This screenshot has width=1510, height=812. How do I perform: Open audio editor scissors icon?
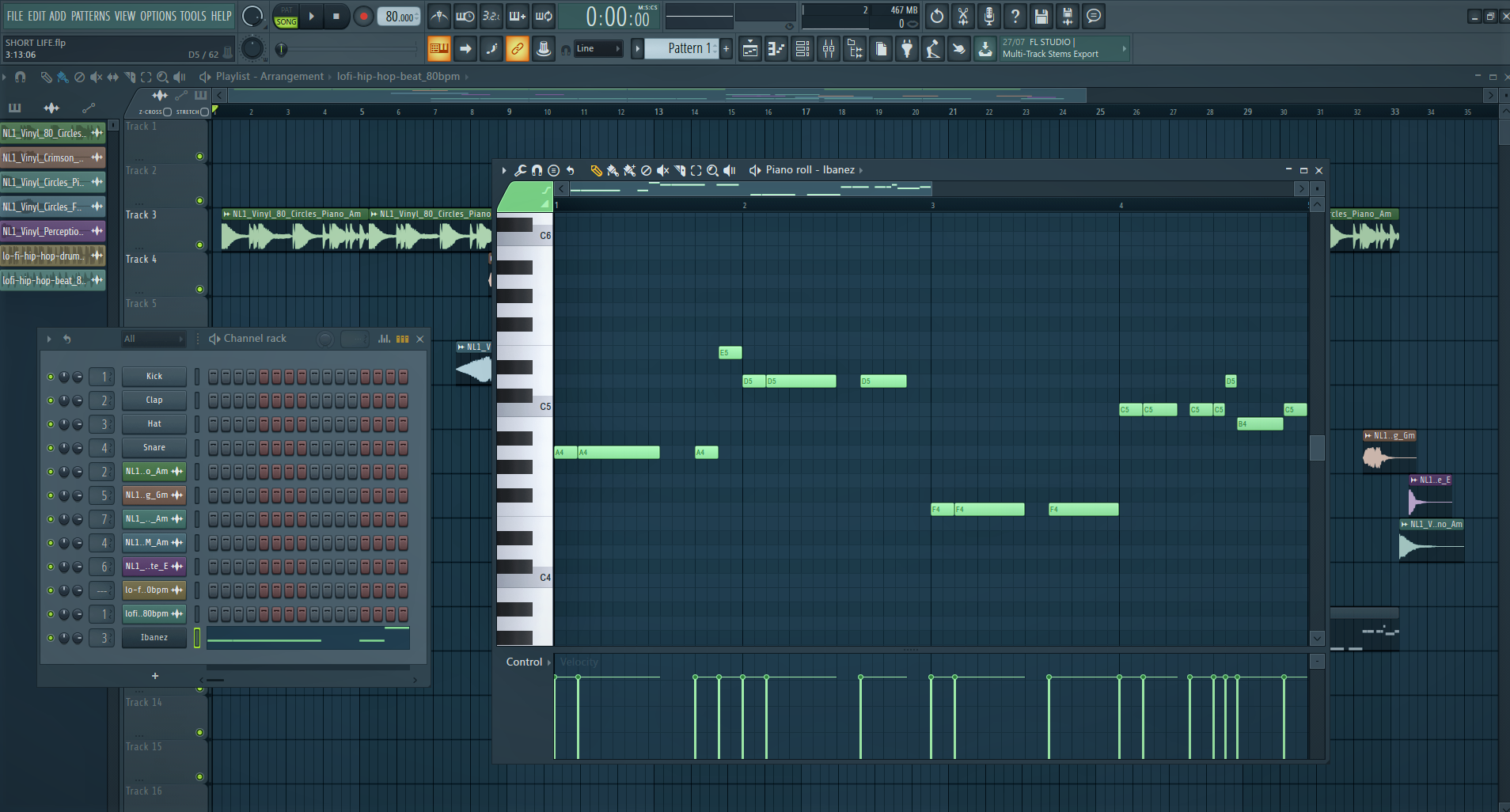(963, 16)
